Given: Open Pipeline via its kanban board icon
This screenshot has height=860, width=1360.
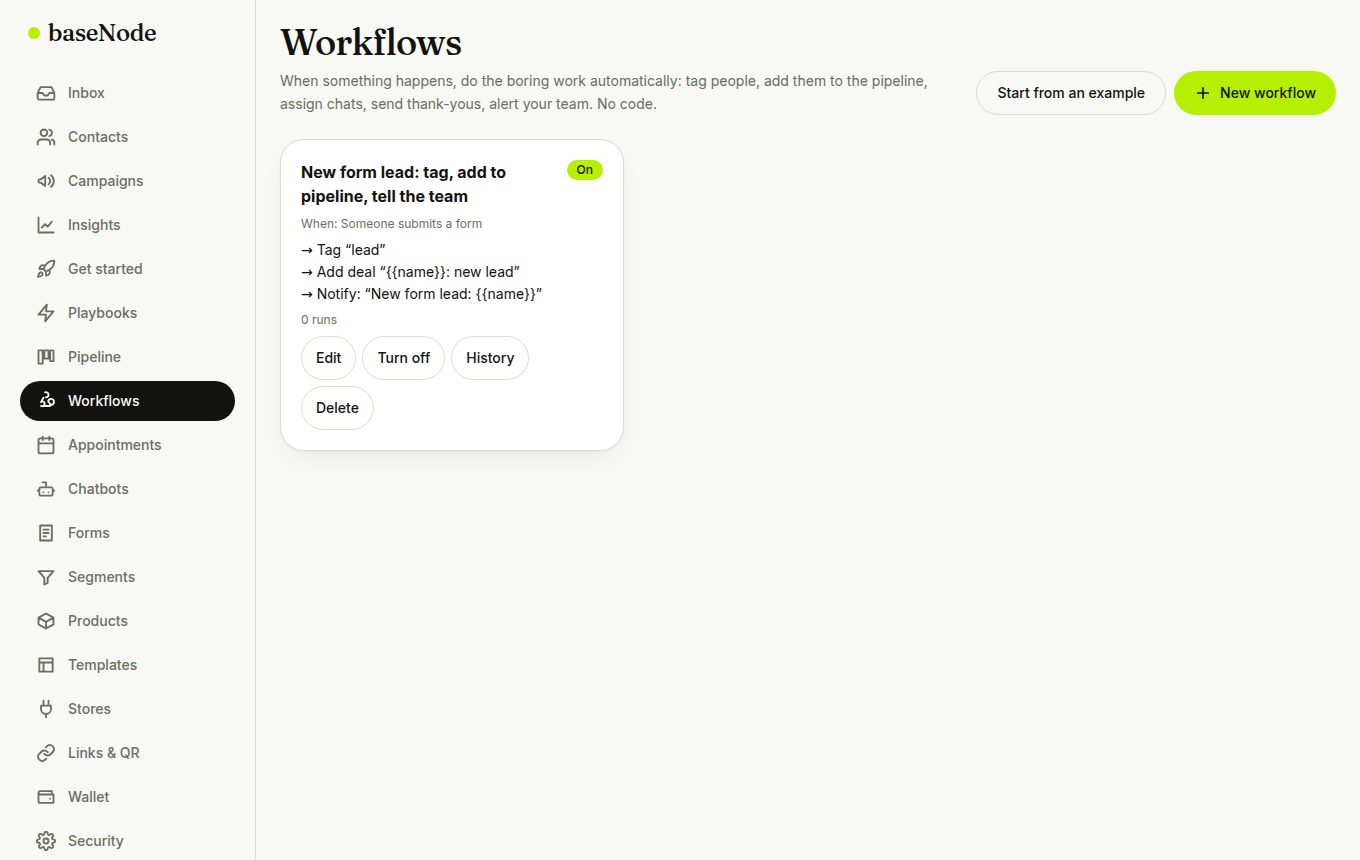Looking at the screenshot, I should (46, 357).
